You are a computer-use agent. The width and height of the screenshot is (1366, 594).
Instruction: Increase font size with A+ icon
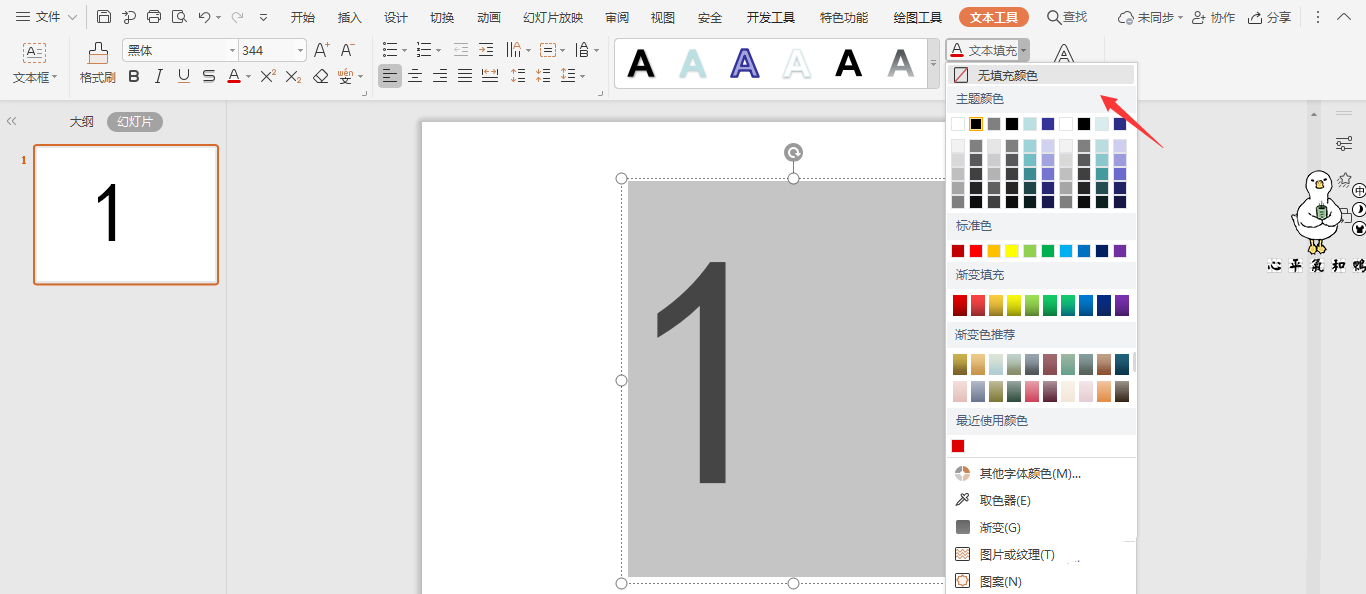(x=321, y=50)
